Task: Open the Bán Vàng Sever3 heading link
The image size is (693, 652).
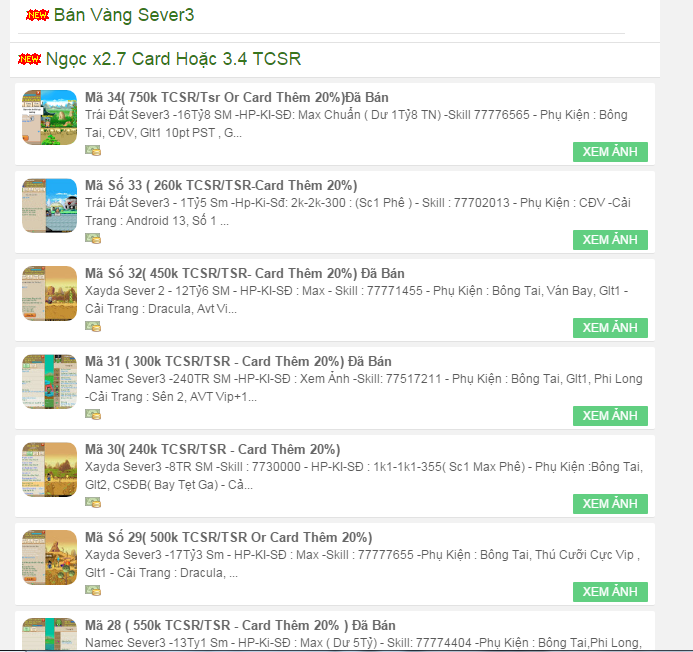Action: (124, 15)
